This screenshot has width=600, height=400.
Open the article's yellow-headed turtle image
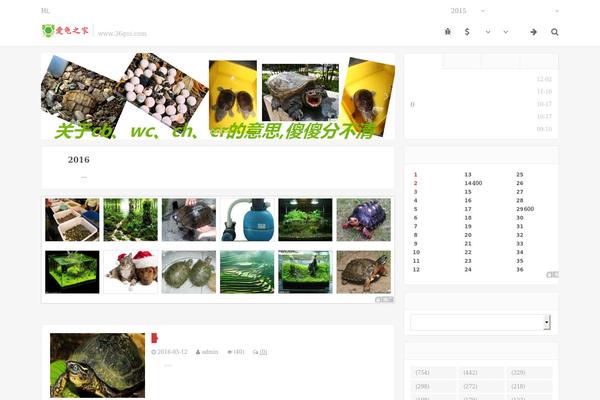point(98,365)
